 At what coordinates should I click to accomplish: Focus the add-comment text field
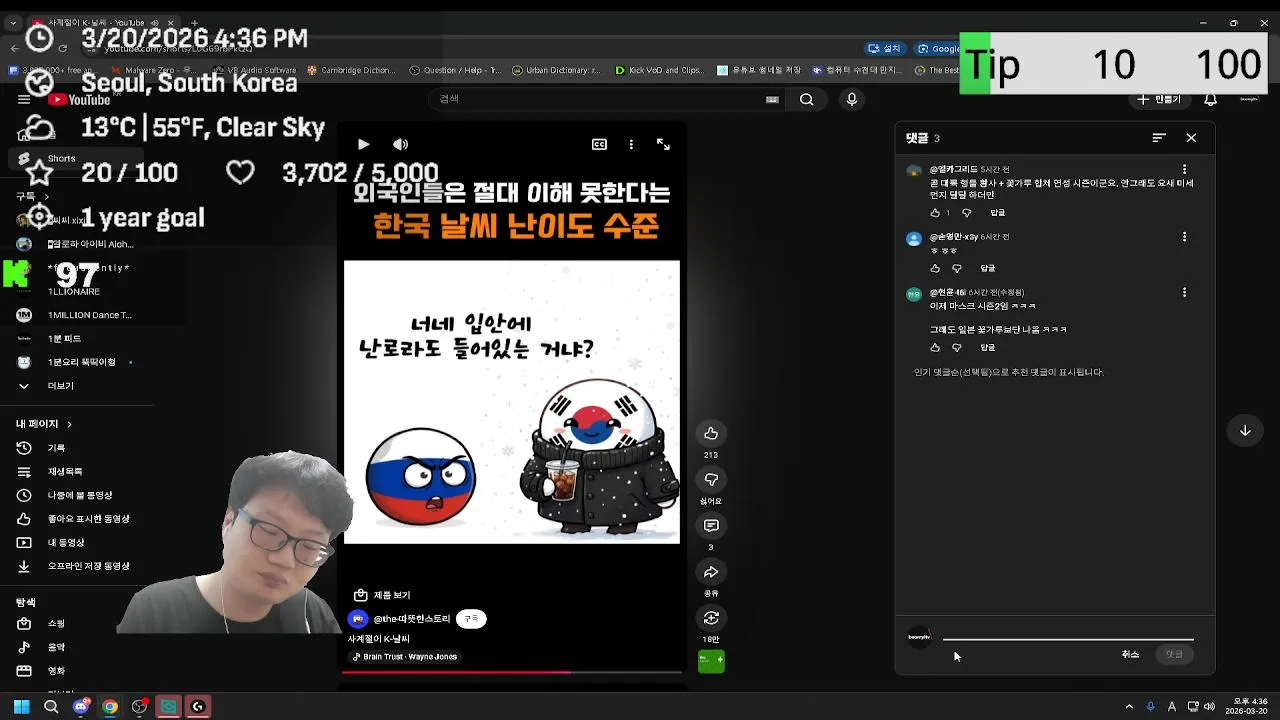[1068, 634]
